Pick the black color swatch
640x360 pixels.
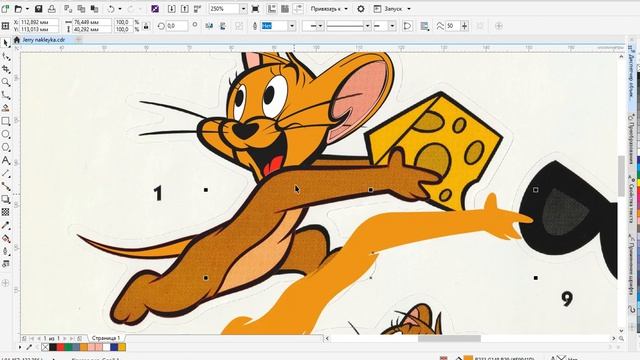point(53,347)
